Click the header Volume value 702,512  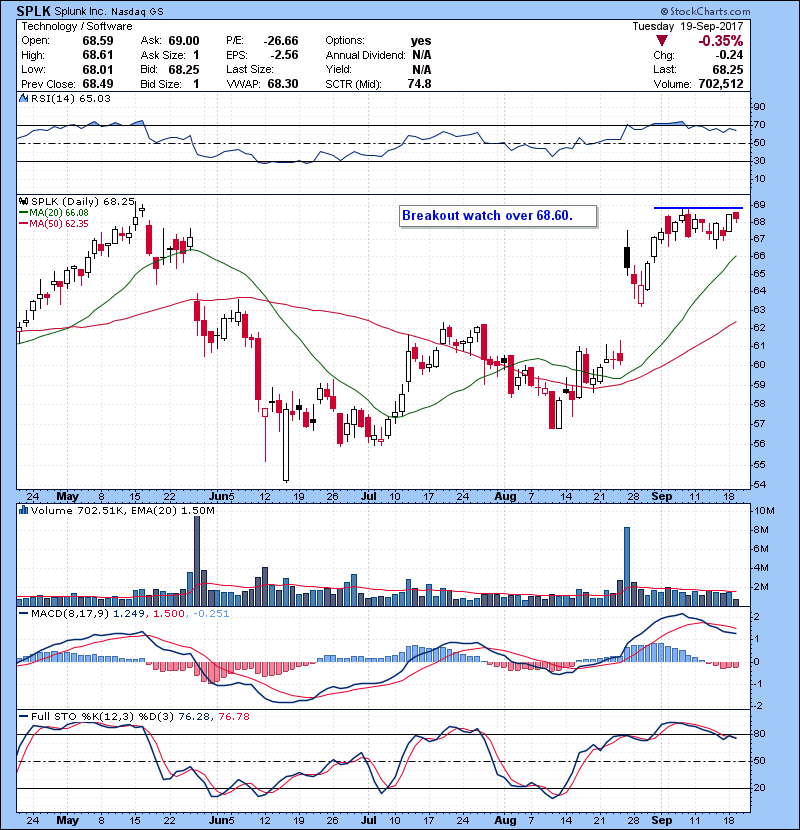point(721,84)
